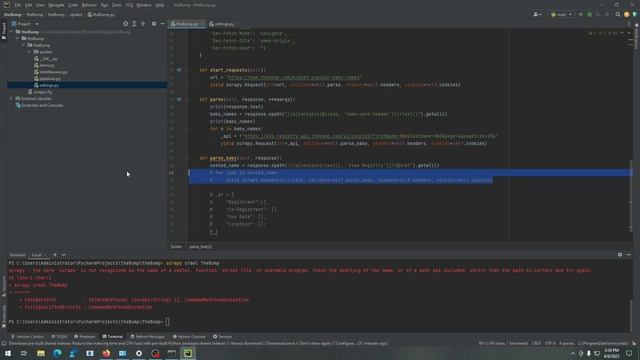Open File Explorer from the taskbar
This screenshot has height=360, width=640.
coord(41,353)
